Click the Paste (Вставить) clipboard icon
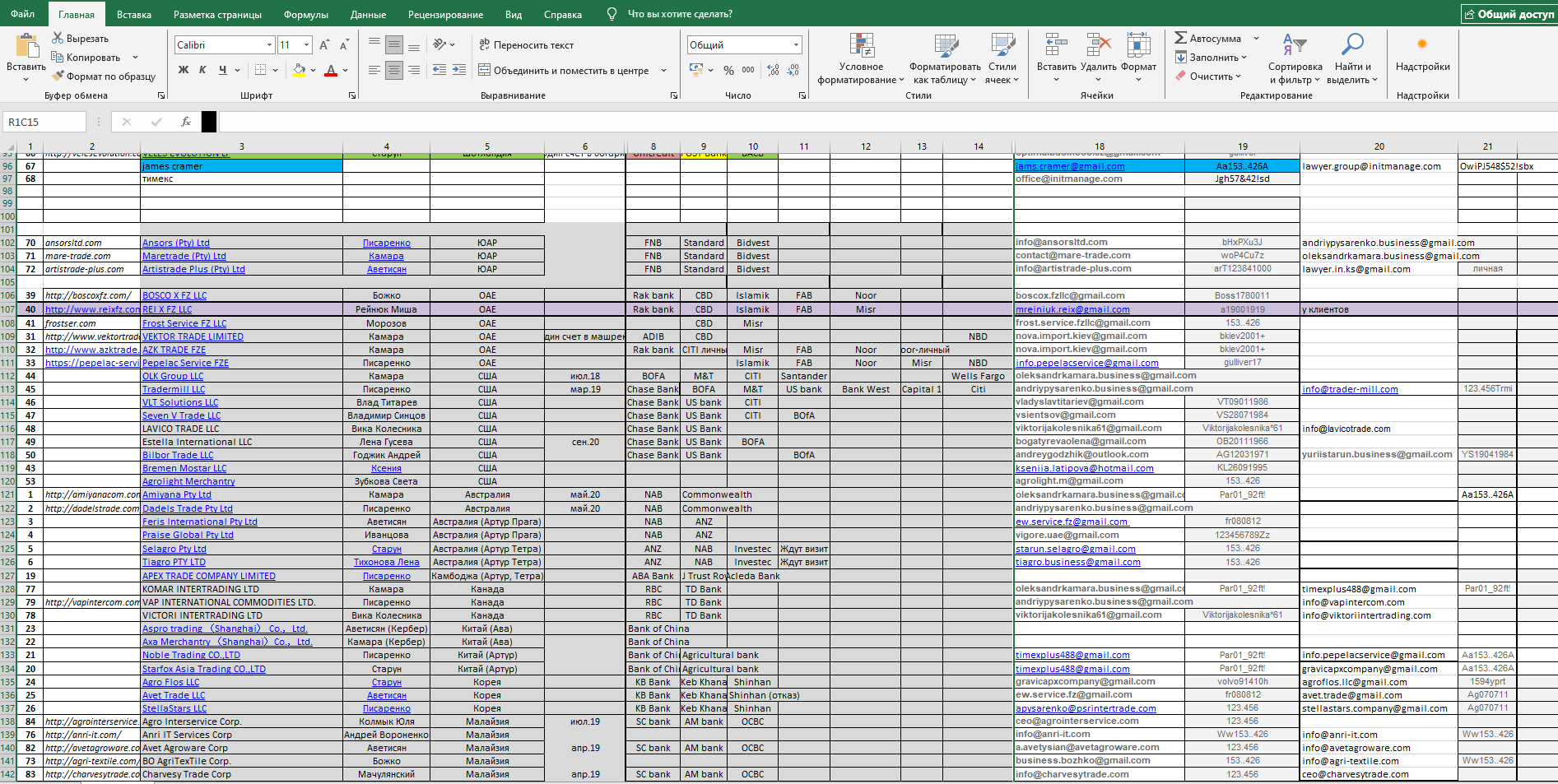Screen dimensions: 1558x784 click(26, 47)
